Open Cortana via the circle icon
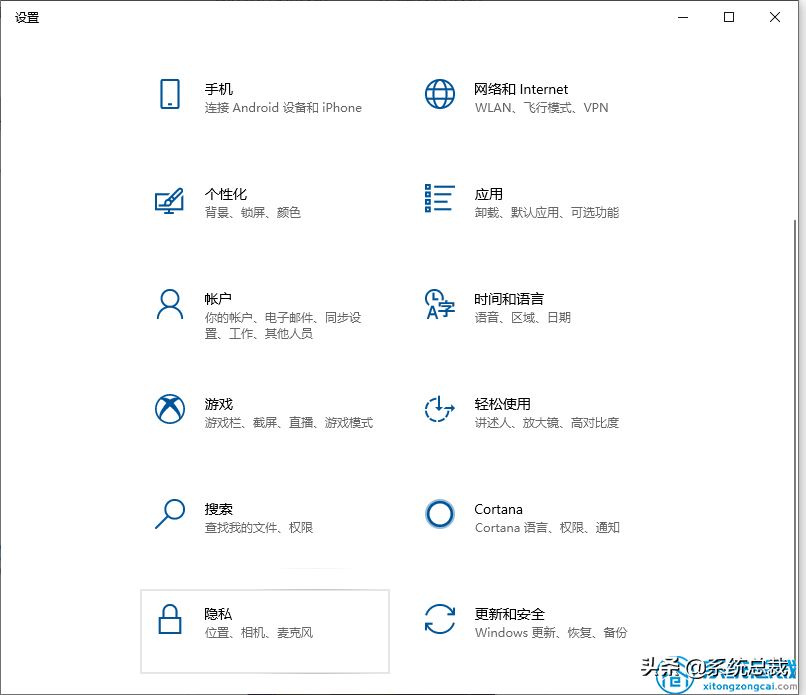Screen dimensions: 806x695 point(440,516)
